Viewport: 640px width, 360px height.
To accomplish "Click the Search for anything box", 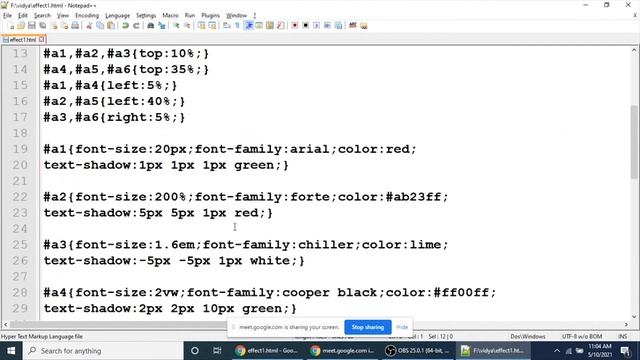I will coord(103,351).
